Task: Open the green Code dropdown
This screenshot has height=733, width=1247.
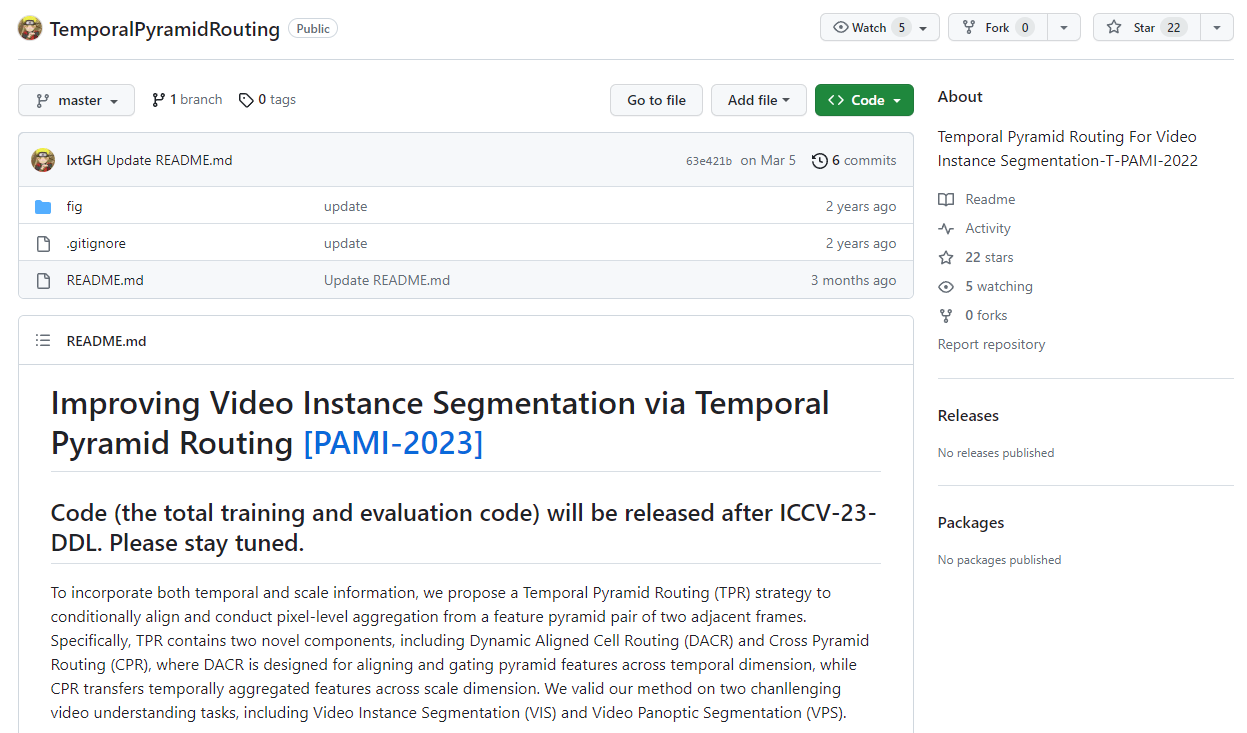Action: point(864,100)
